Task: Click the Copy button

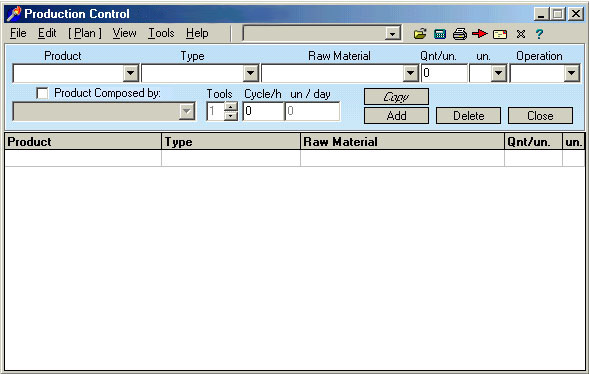Action: (x=396, y=97)
